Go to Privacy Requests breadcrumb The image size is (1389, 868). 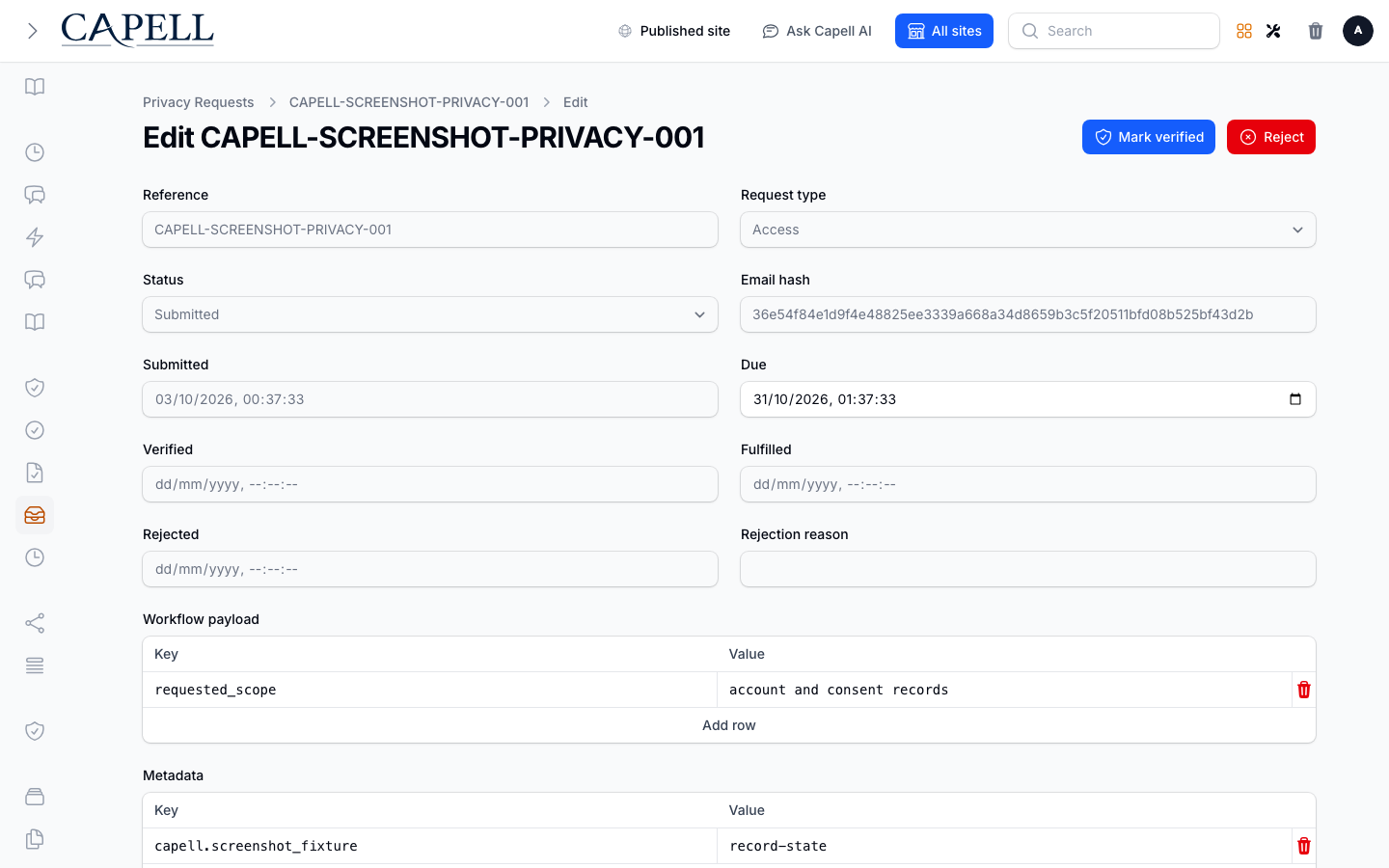[x=199, y=102]
